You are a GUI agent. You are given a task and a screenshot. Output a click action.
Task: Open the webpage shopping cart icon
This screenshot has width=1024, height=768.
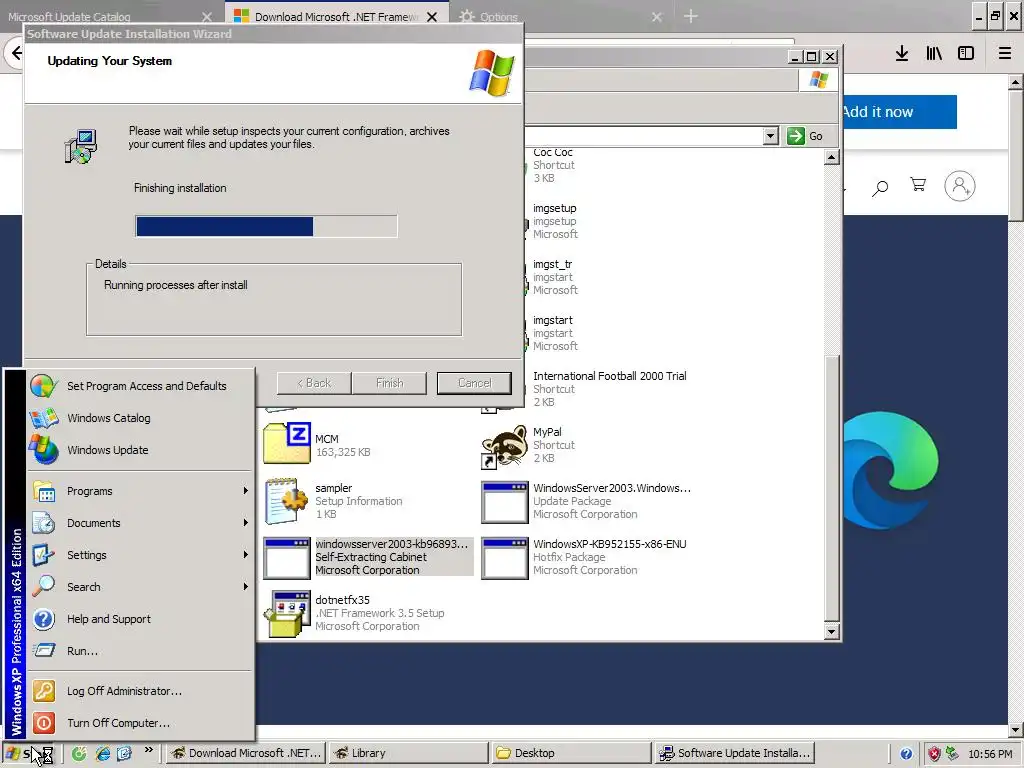coord(918,185)
